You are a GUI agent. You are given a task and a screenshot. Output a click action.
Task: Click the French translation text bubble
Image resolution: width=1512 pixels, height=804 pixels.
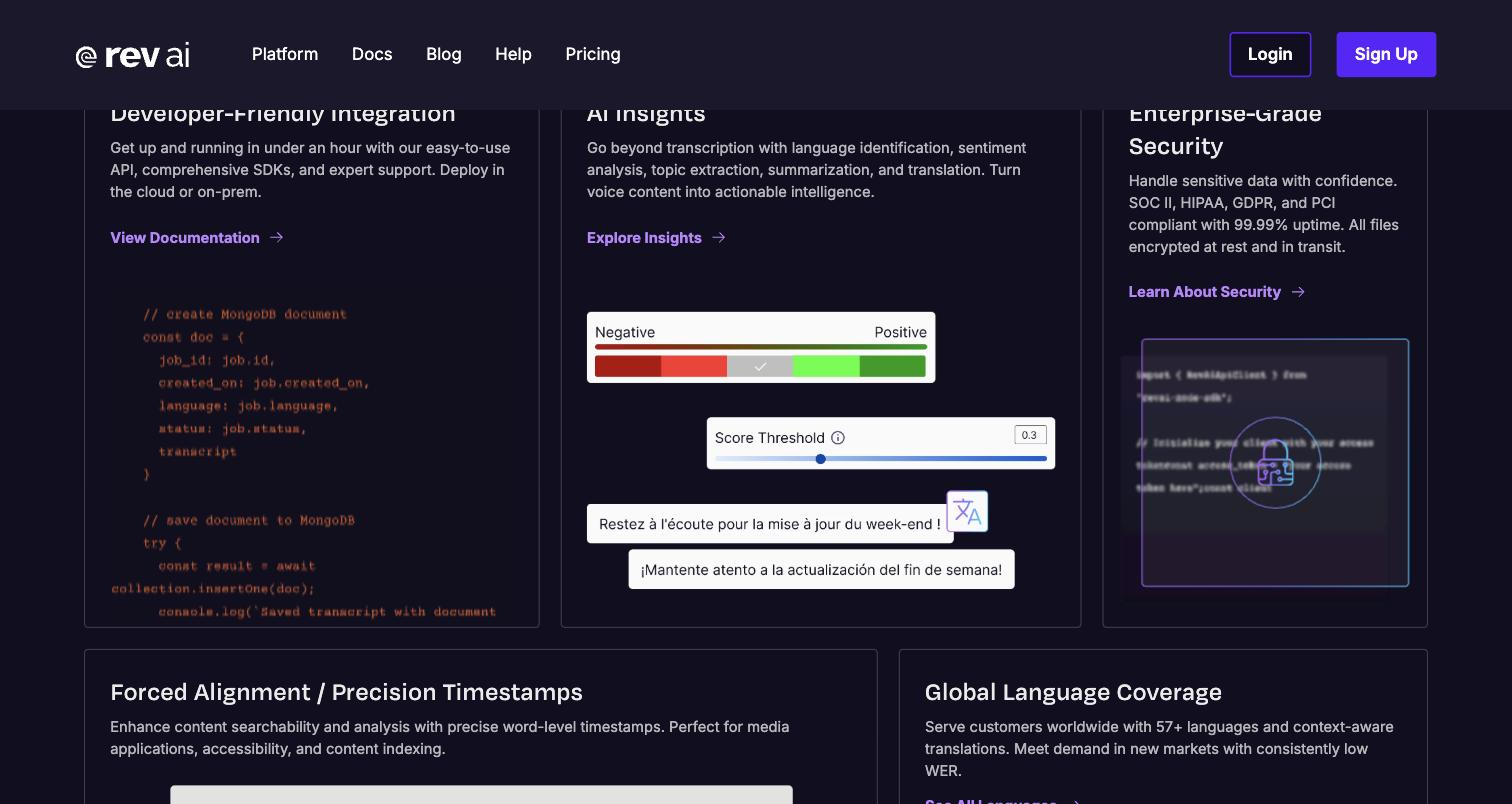coord(770,524)
